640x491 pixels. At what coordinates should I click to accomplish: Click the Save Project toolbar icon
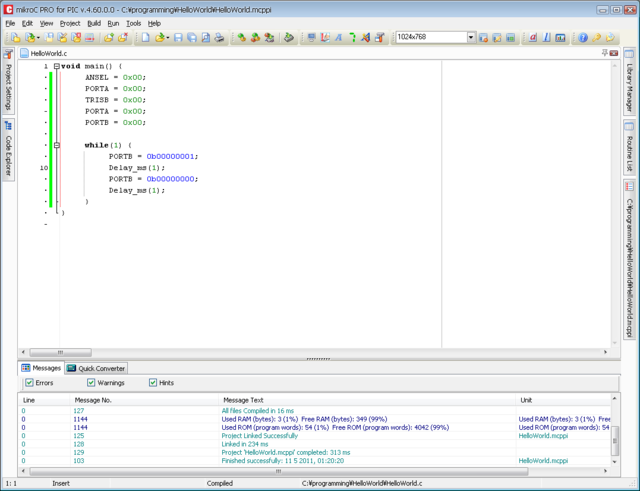(x=49, y=38)
